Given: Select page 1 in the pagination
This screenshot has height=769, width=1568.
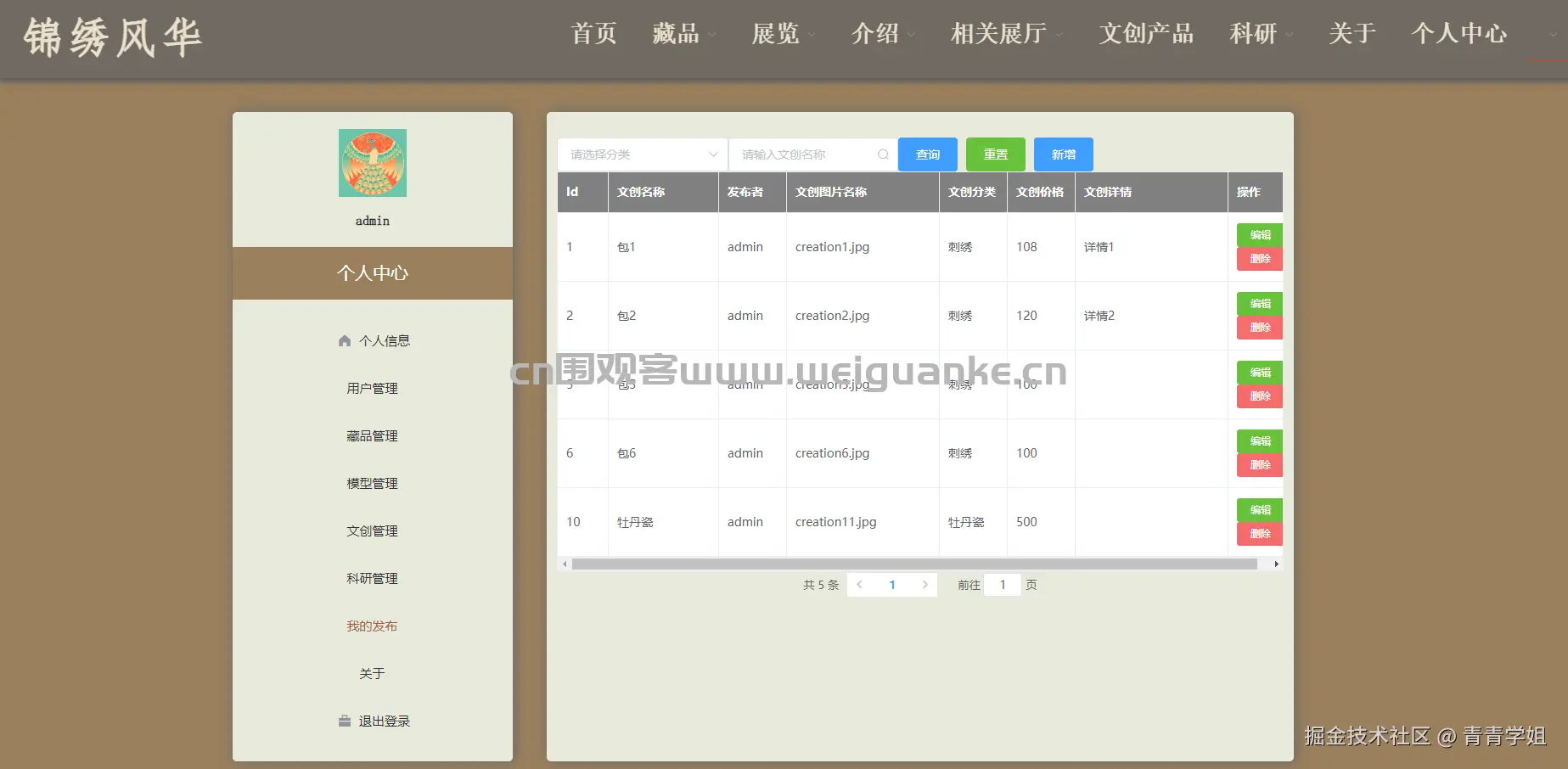Looking at the screenshot, I should click(x=892, y=585).
